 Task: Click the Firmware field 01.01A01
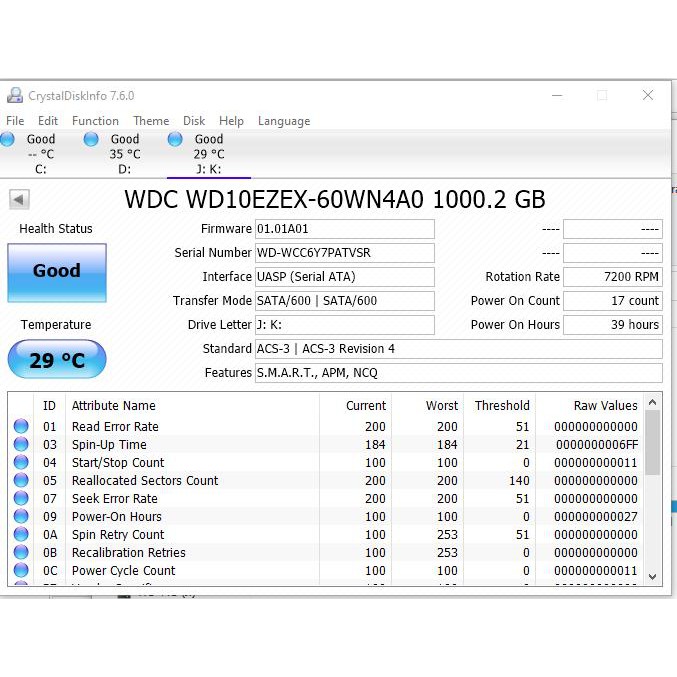tap(345, 229)
